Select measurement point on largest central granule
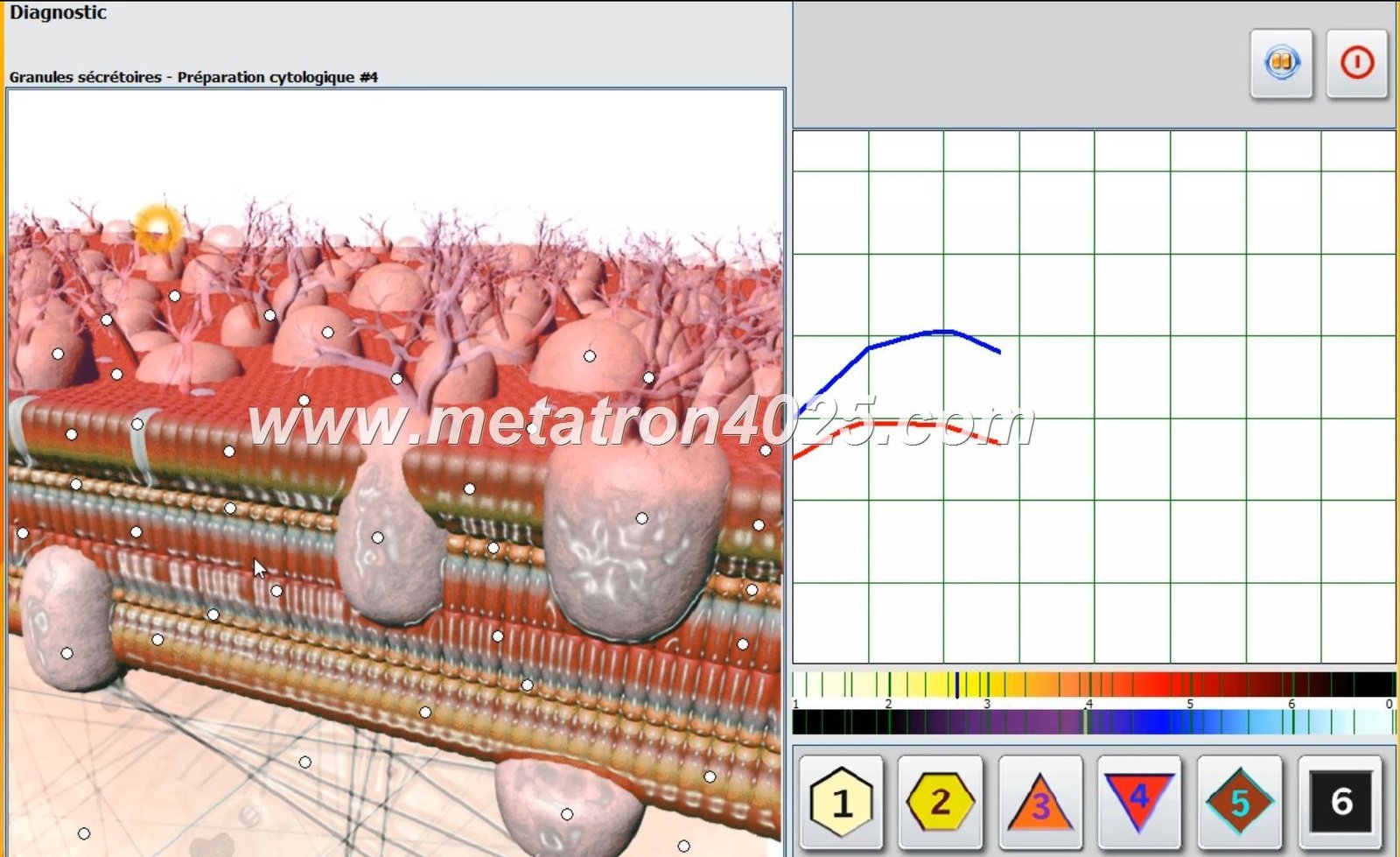 point(641,518)
